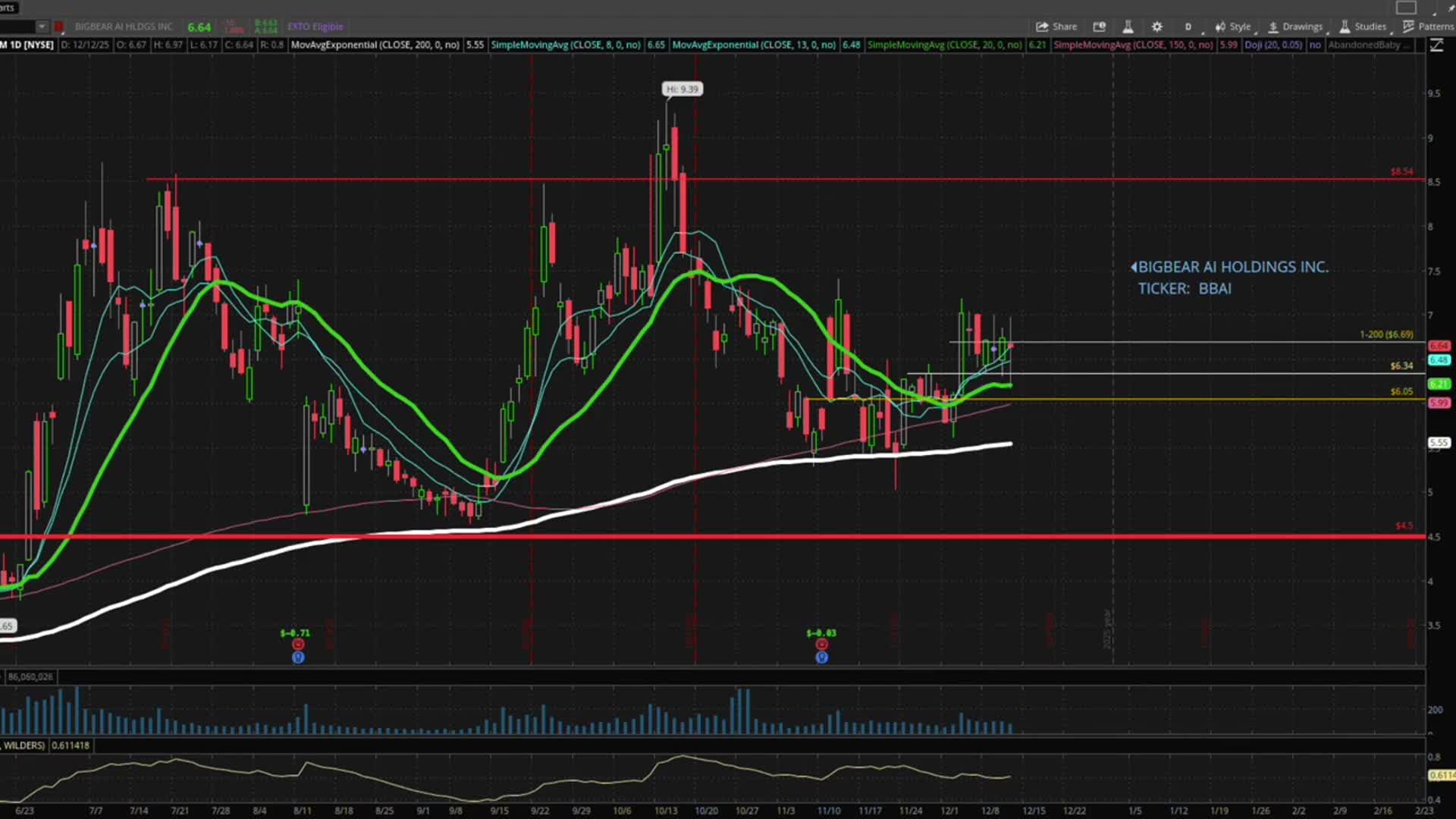Open the D timeframe dropdown
This screenshot has width=1456, height=819.
(1188, 27)
